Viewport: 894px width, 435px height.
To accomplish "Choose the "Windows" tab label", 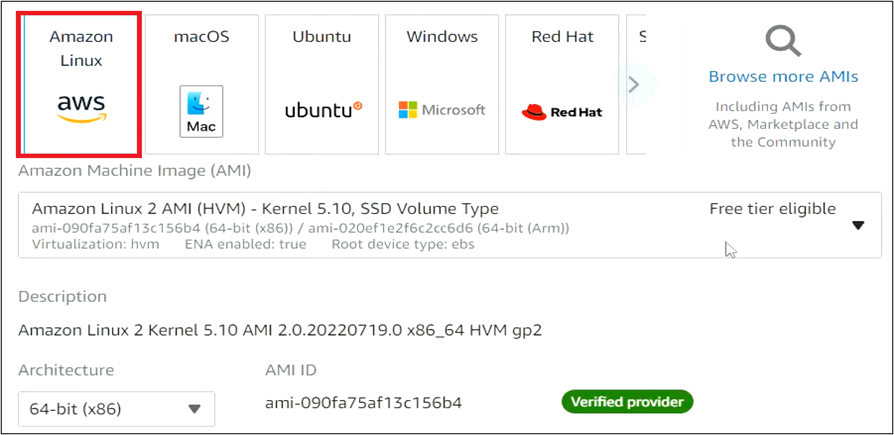I will click(x=442, y=37).
